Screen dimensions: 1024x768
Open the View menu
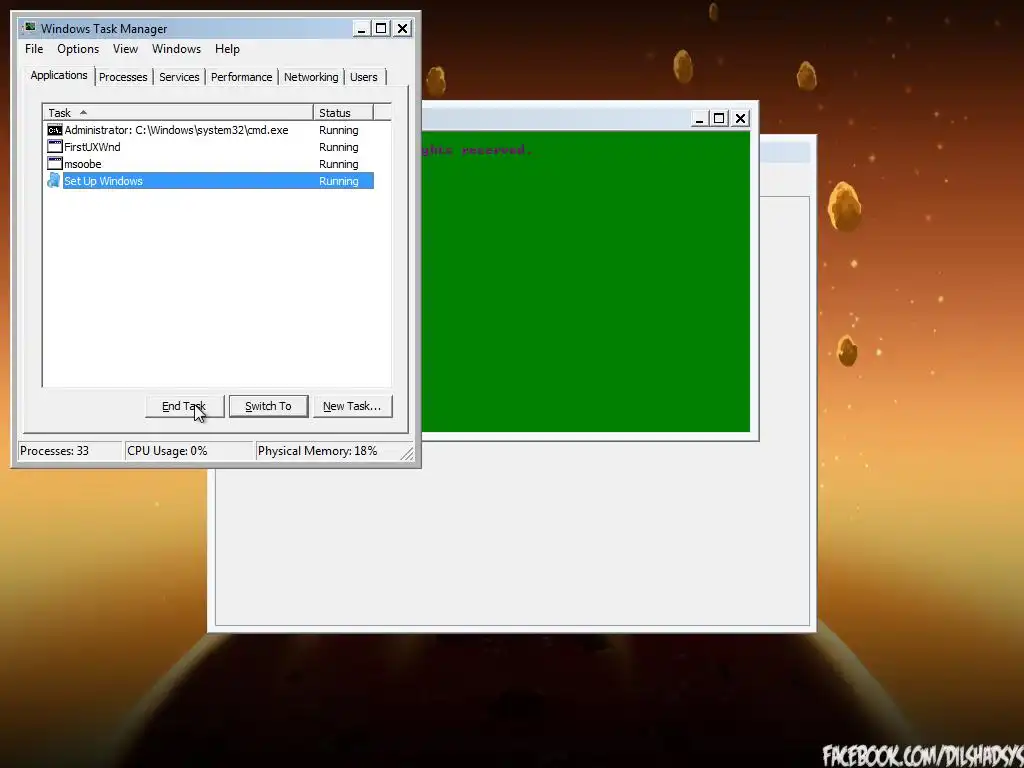pyautogui.click(x=125, y=49)
